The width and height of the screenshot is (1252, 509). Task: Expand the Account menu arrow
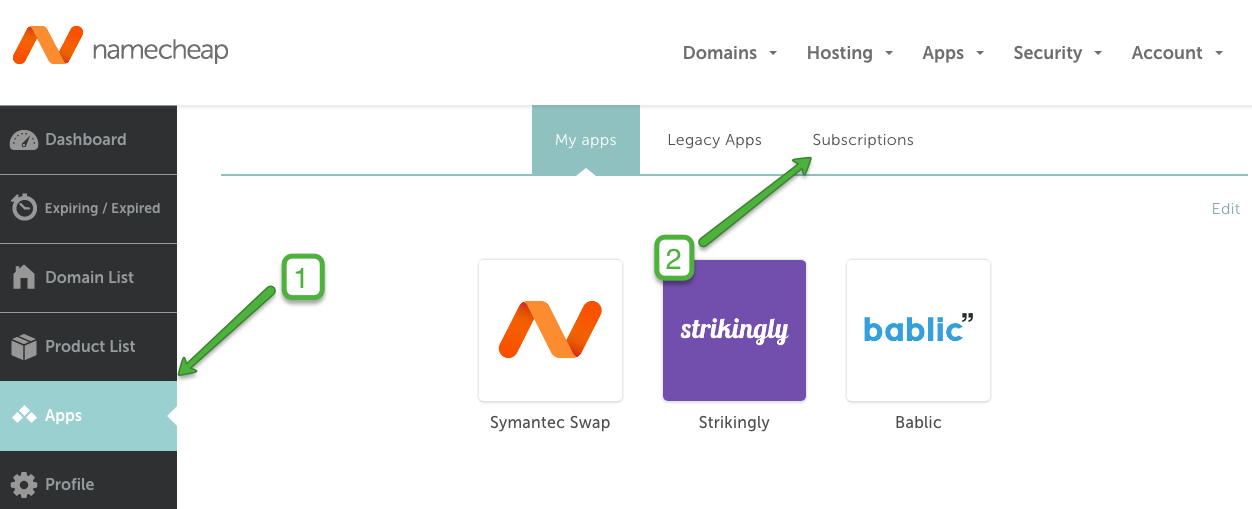coord(1219,54)
